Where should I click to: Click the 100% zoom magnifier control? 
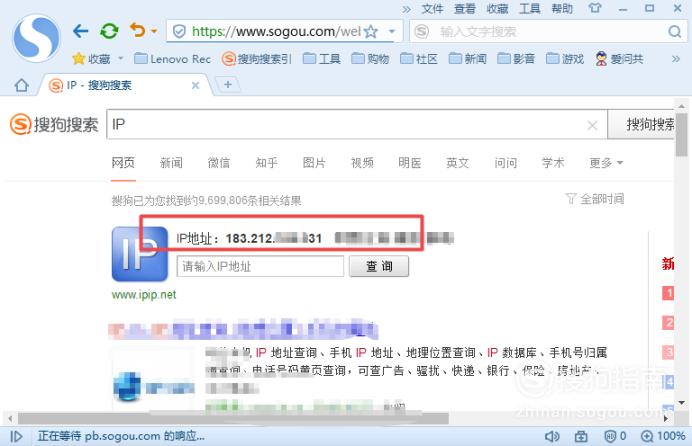(x=662, y=436)
